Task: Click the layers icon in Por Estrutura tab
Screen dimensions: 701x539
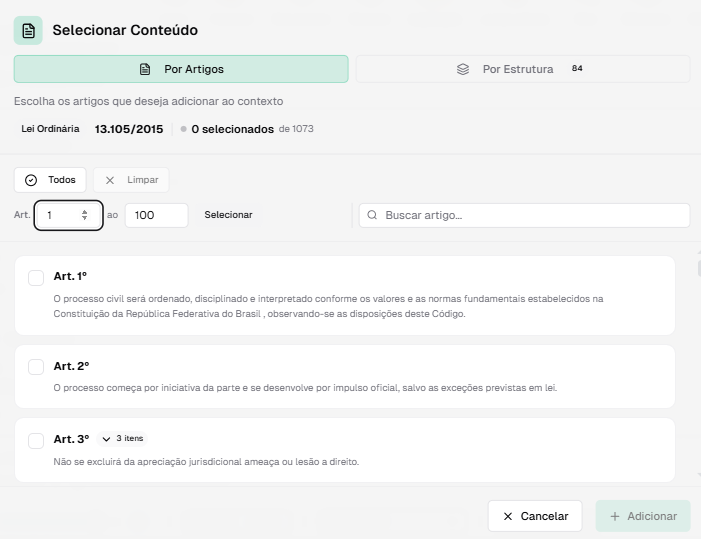Action: click(463, 69)
